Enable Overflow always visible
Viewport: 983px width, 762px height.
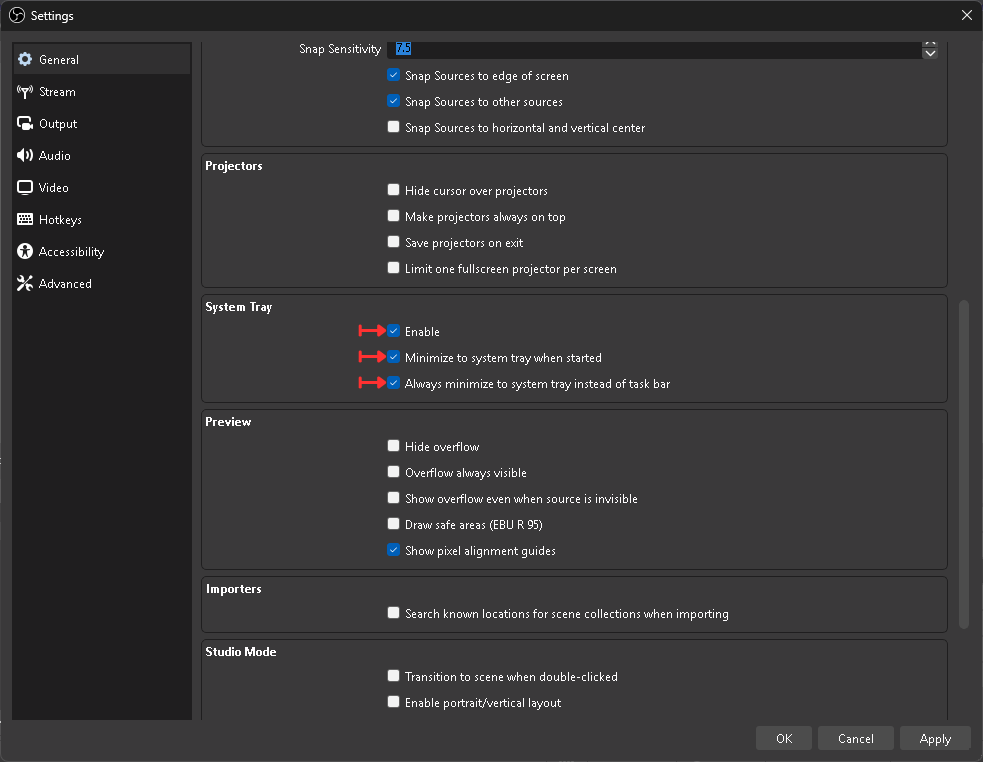tap(394, 472)
